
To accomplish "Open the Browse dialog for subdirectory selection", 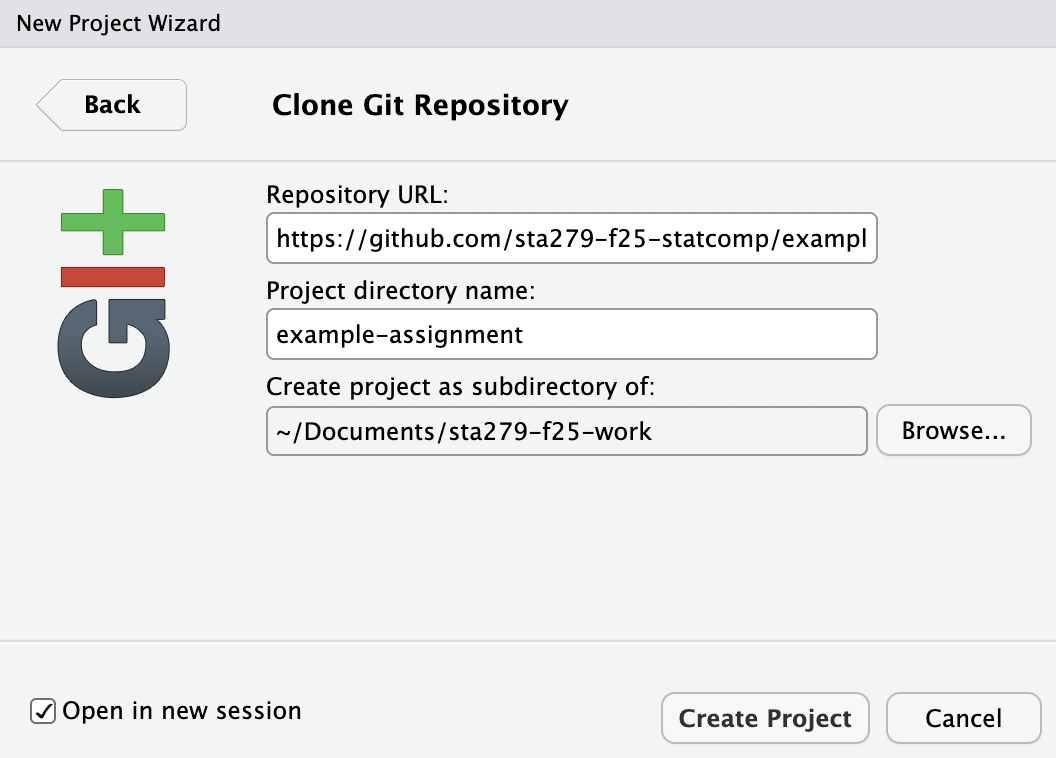I will (x=953, y=430).
